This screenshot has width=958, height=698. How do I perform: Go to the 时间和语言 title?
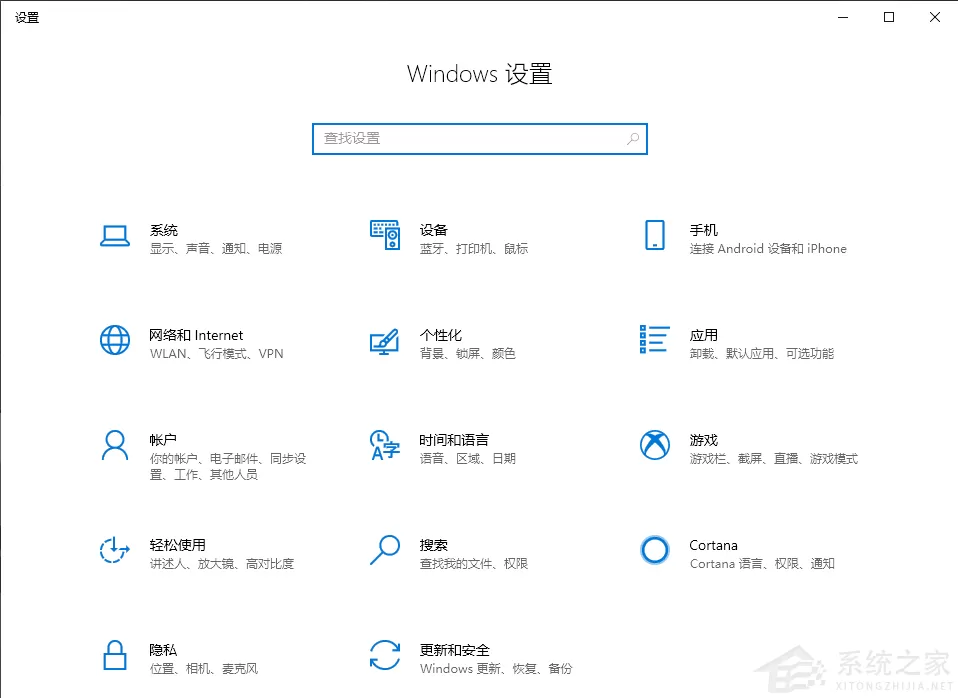click(455, 440)
